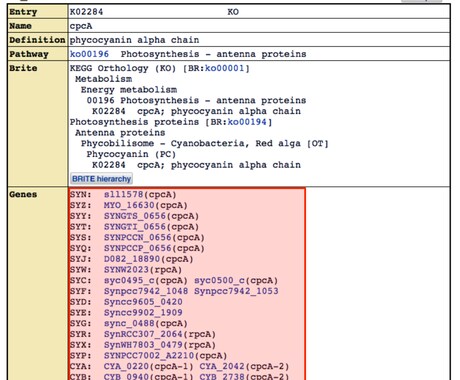Click the Pathway row label
The width and height of the screenshot is (460, 380).
click(29, 54)
